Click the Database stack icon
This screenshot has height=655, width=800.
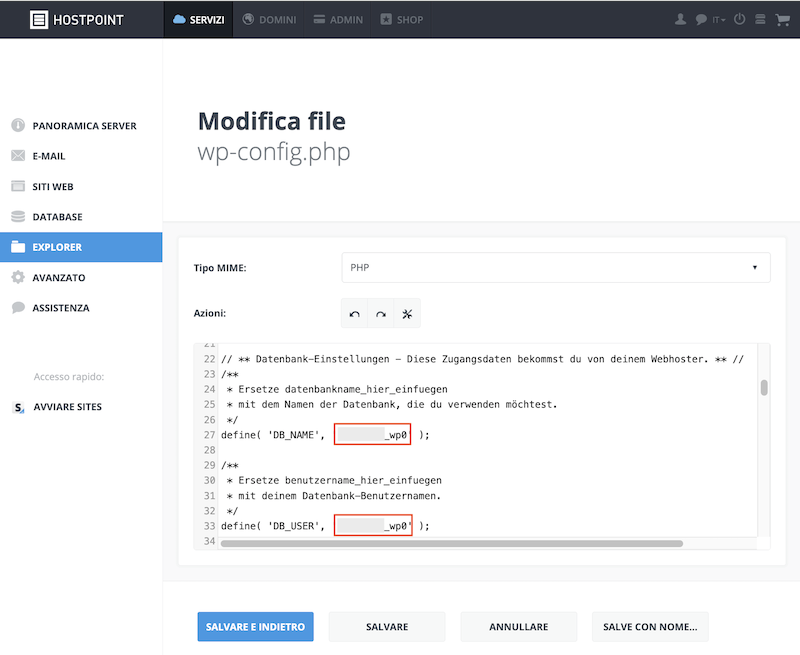click(x=18, y=216)
